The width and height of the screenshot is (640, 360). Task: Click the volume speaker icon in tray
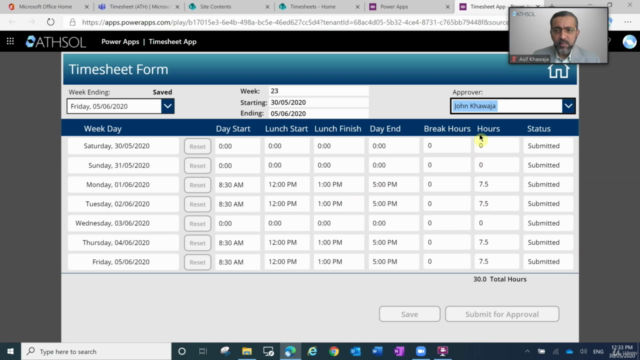coord(583,351)
